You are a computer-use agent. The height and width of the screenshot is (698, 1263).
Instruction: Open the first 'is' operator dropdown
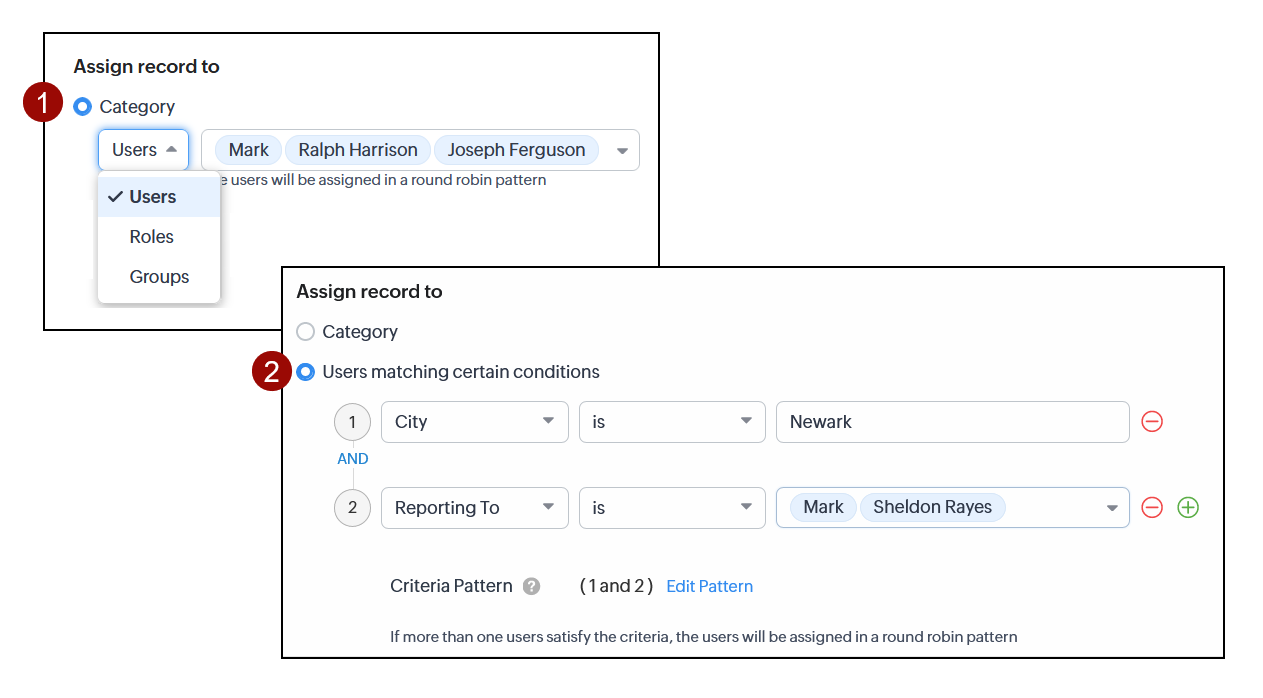pyautogui.click(x=671, y=422)
